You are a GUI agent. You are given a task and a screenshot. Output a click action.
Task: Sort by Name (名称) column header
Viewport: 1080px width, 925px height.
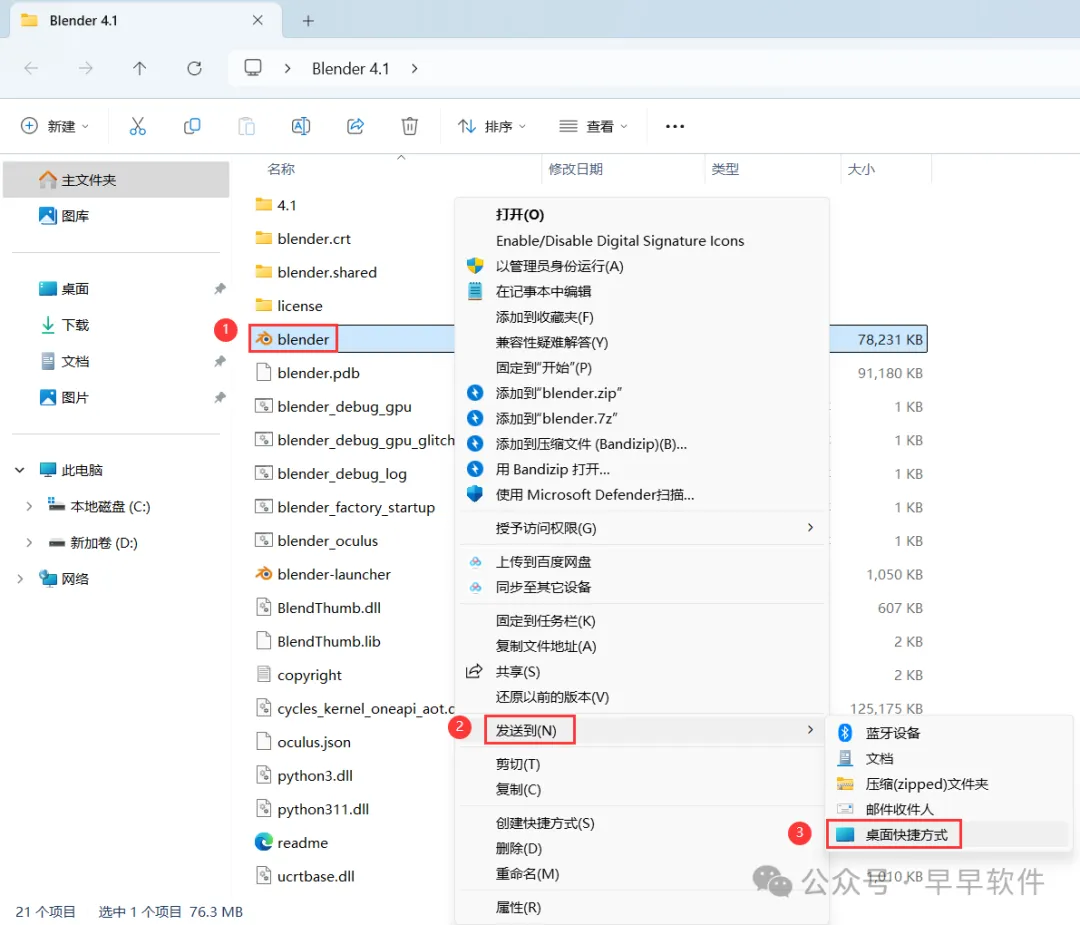(x=280, y=169)
